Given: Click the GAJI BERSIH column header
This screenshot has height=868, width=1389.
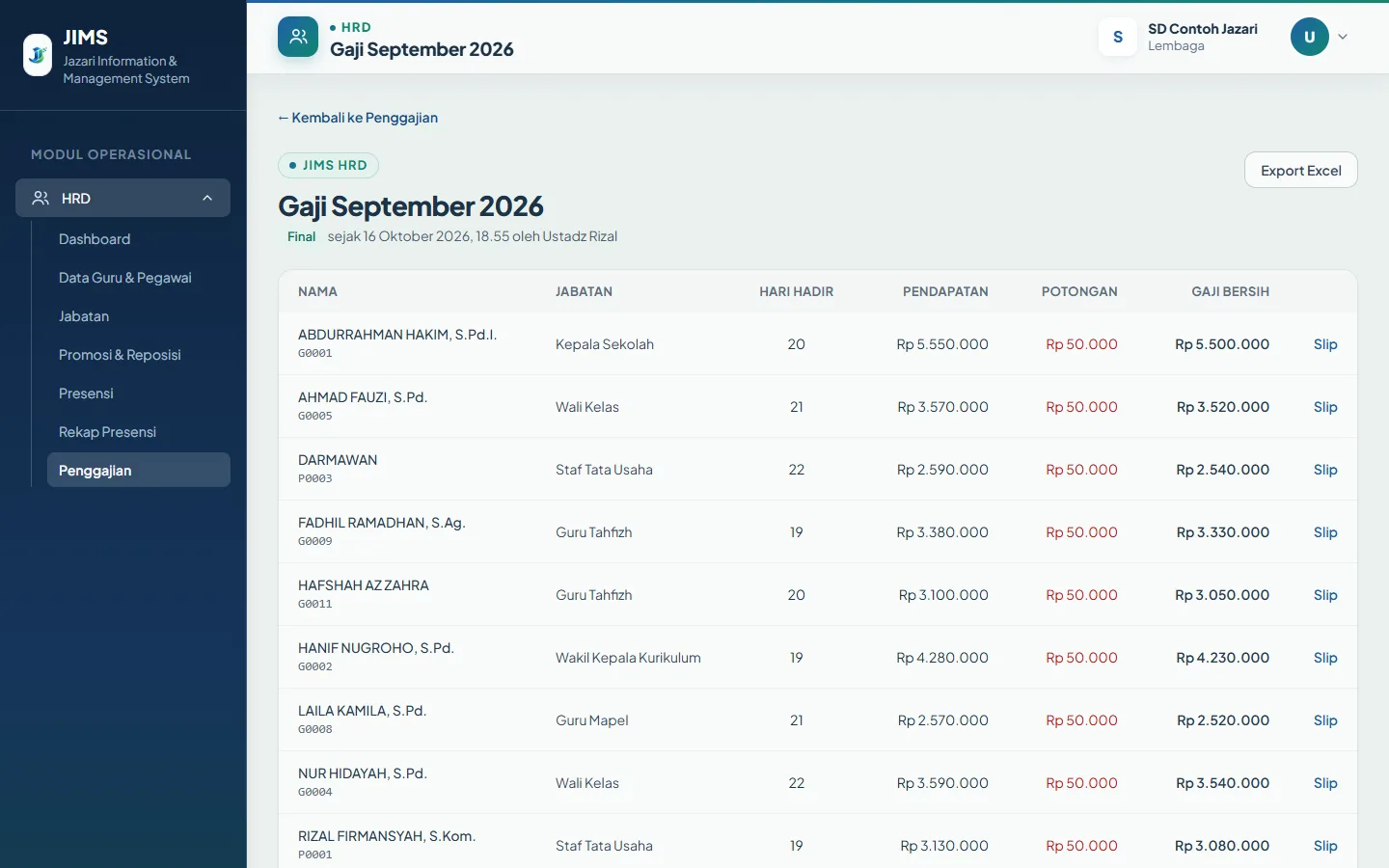Looking at the screenshot, I should click(1230, 291).
